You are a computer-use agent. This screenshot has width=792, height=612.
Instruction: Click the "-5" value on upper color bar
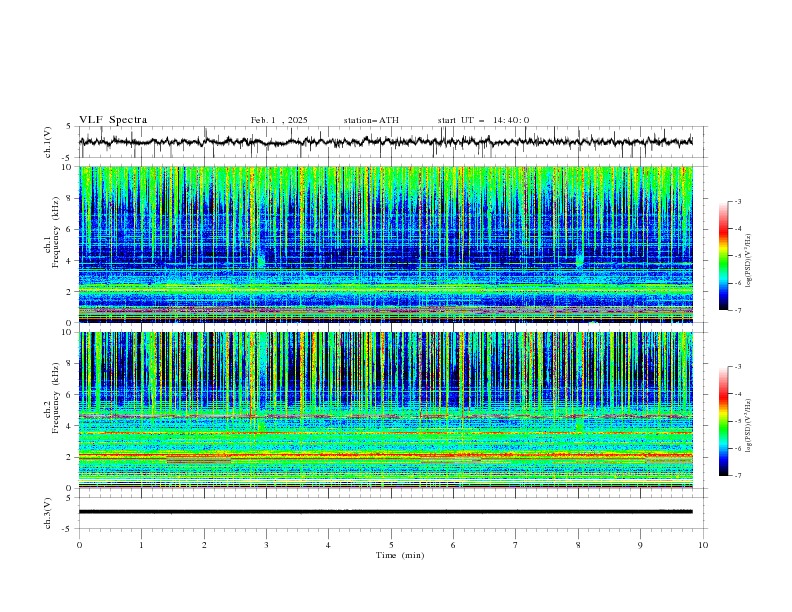[x=737, y=256]
